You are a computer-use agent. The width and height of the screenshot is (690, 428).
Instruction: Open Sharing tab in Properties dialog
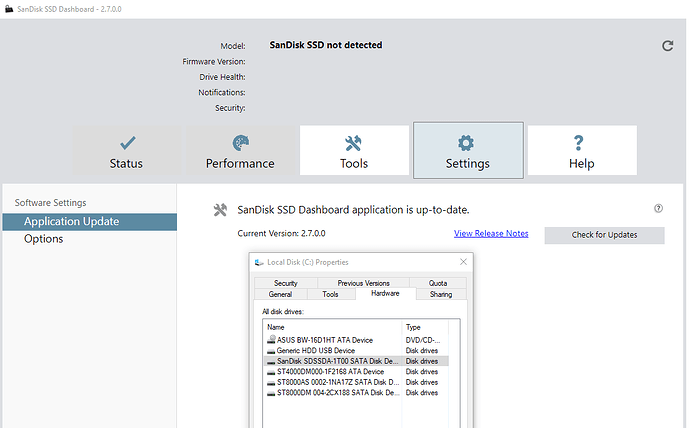[x=441, y=294]
